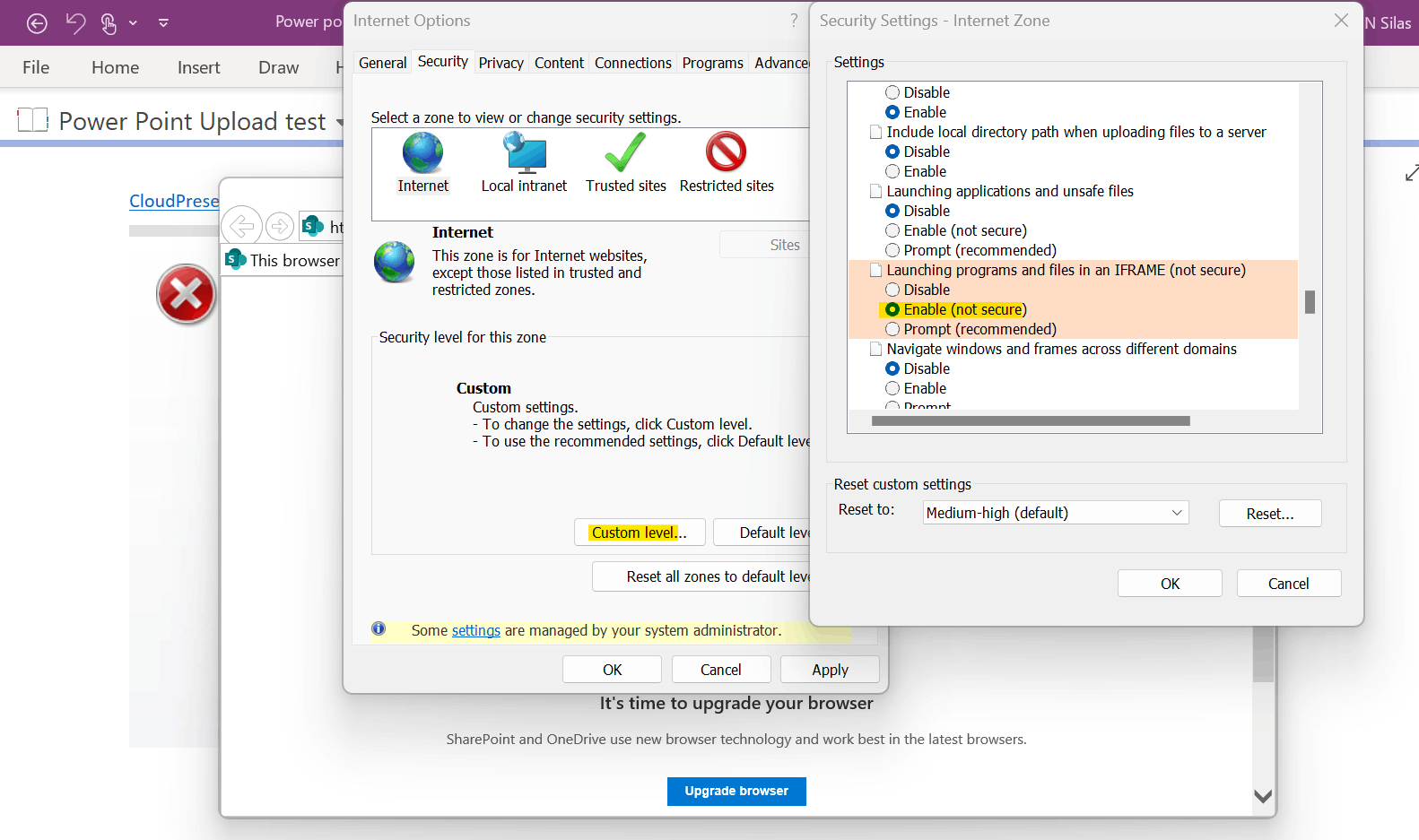Click the down chevron at embedded browser bottom
The height and width of the screenshot is (840, 1419).
pos(1263,796)
